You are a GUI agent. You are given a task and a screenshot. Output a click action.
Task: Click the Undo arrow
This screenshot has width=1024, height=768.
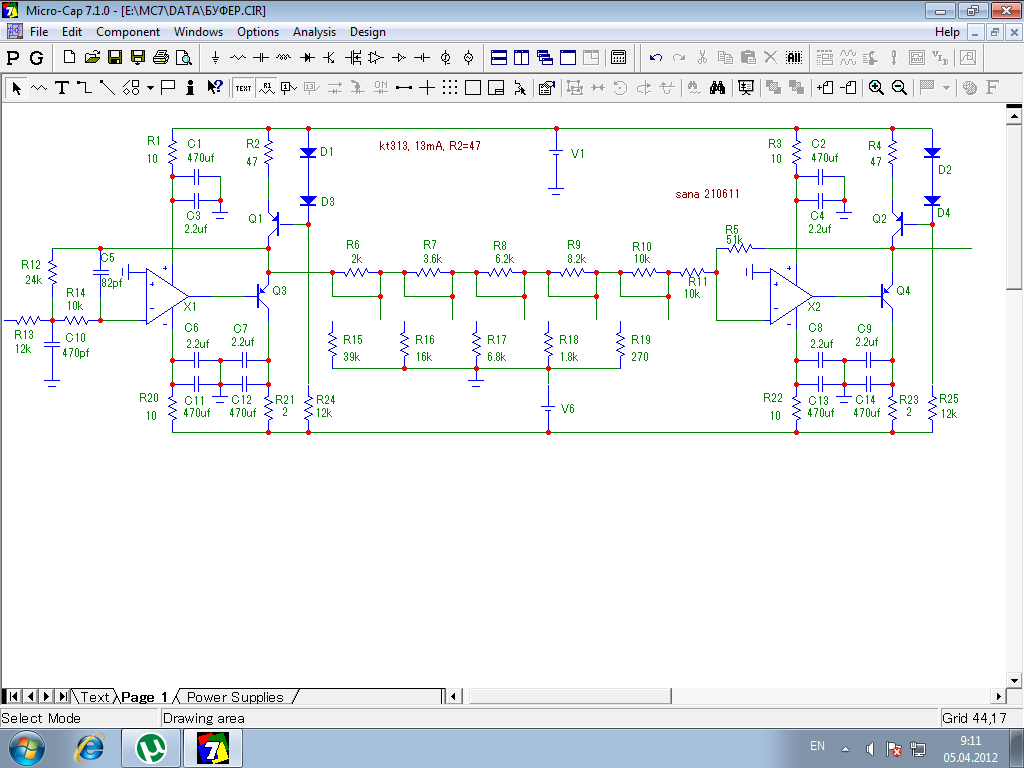(x=656, y=58)
